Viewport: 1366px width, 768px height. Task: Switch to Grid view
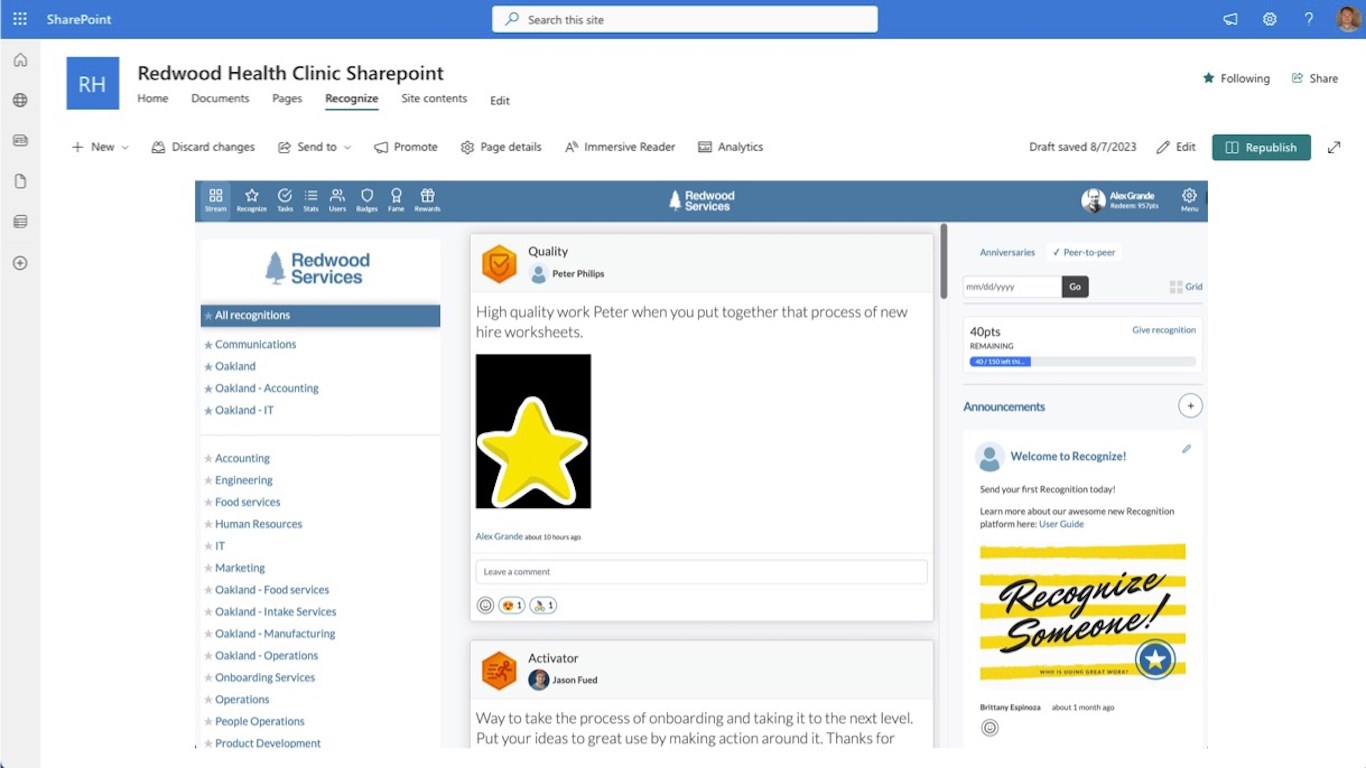1186,287
